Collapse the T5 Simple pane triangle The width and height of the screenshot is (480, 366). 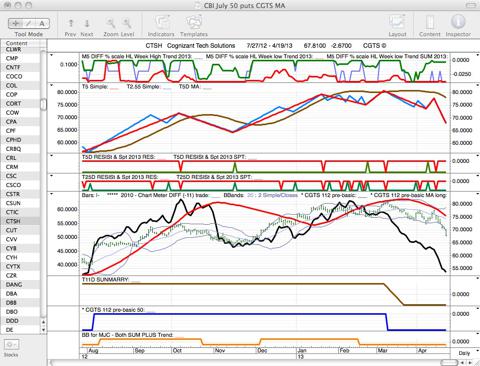coord(51,86)
